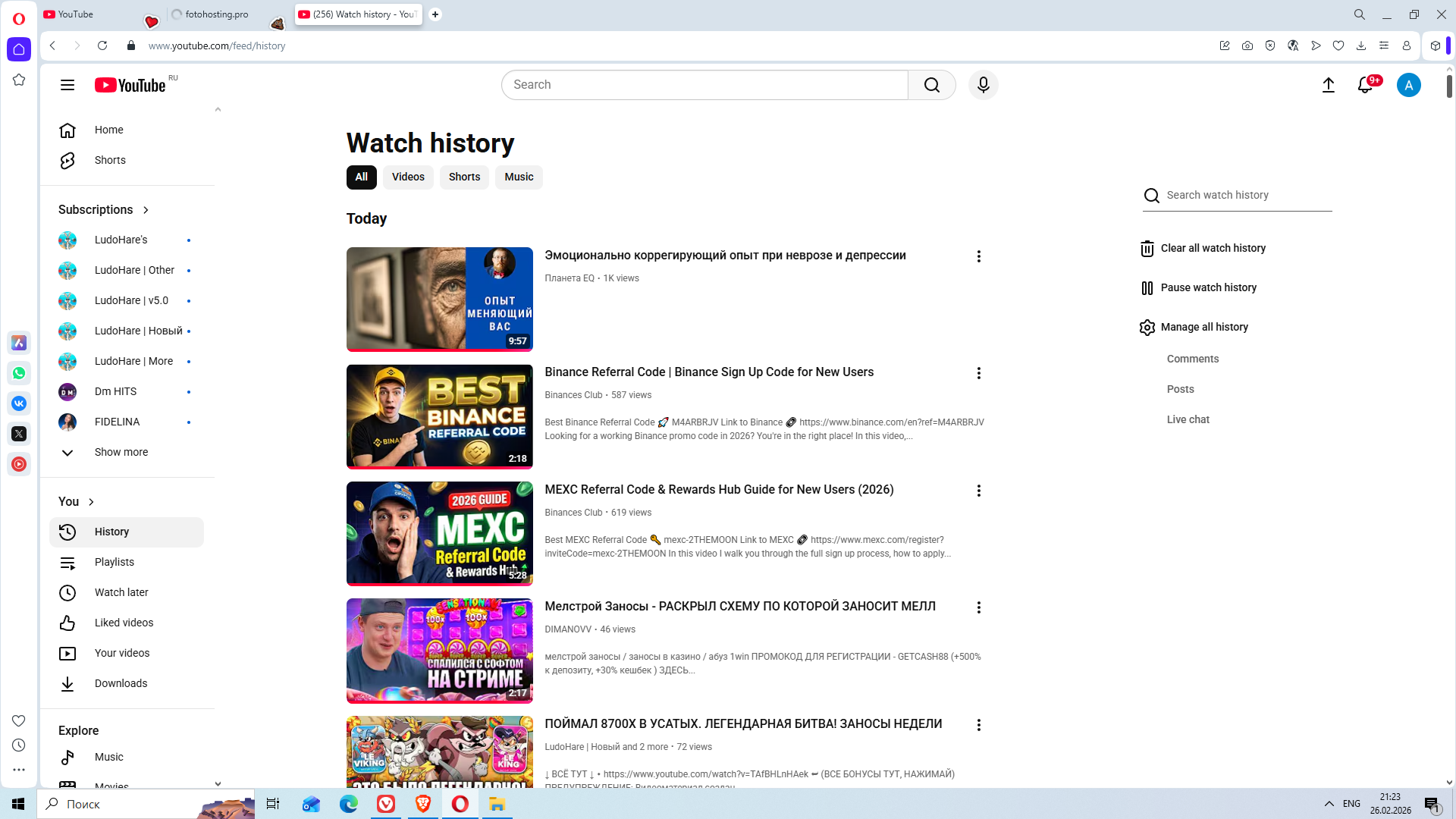Open the Manage all history gear

tap(1147, 328)
